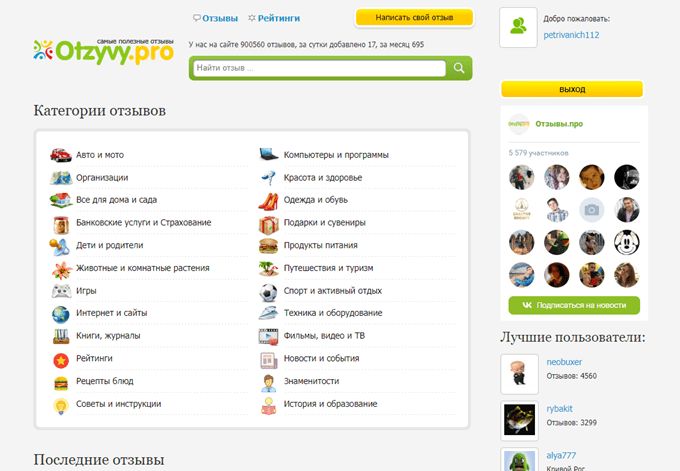This screenshot has height=471, width=680.
Task: Open the Компьютеры и программы category link
Action: coord(336,155)
